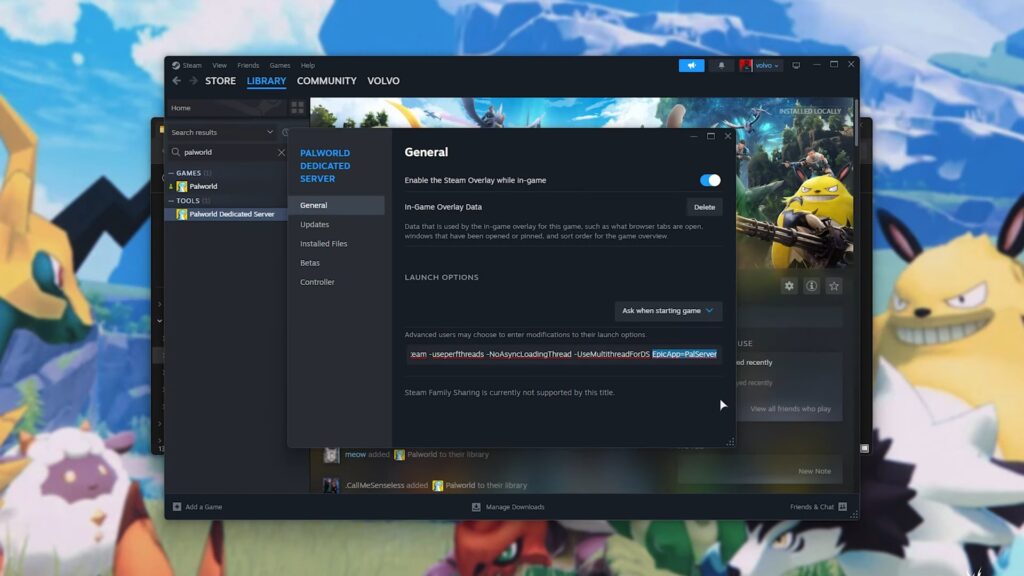The height and width of the screenshot is (576, 1024).
Task: Click the properties dialog resize grip
Action: click(x=731, y=442)
